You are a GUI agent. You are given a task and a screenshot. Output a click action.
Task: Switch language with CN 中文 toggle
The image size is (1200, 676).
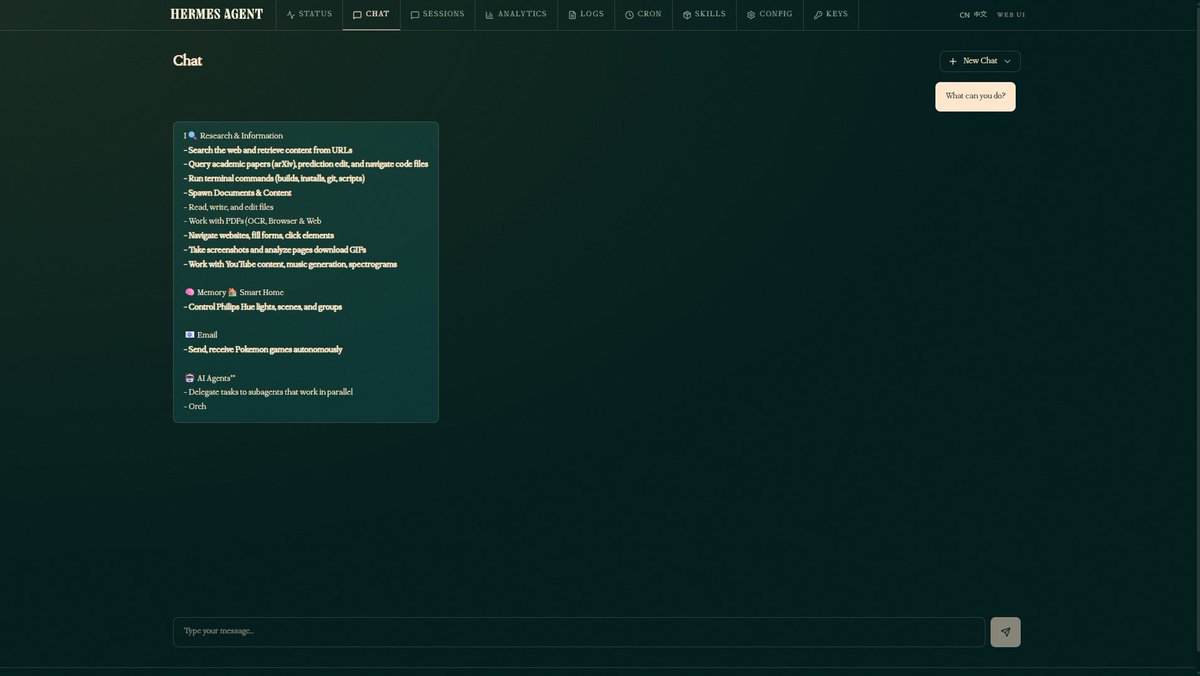tap(973, 15)
